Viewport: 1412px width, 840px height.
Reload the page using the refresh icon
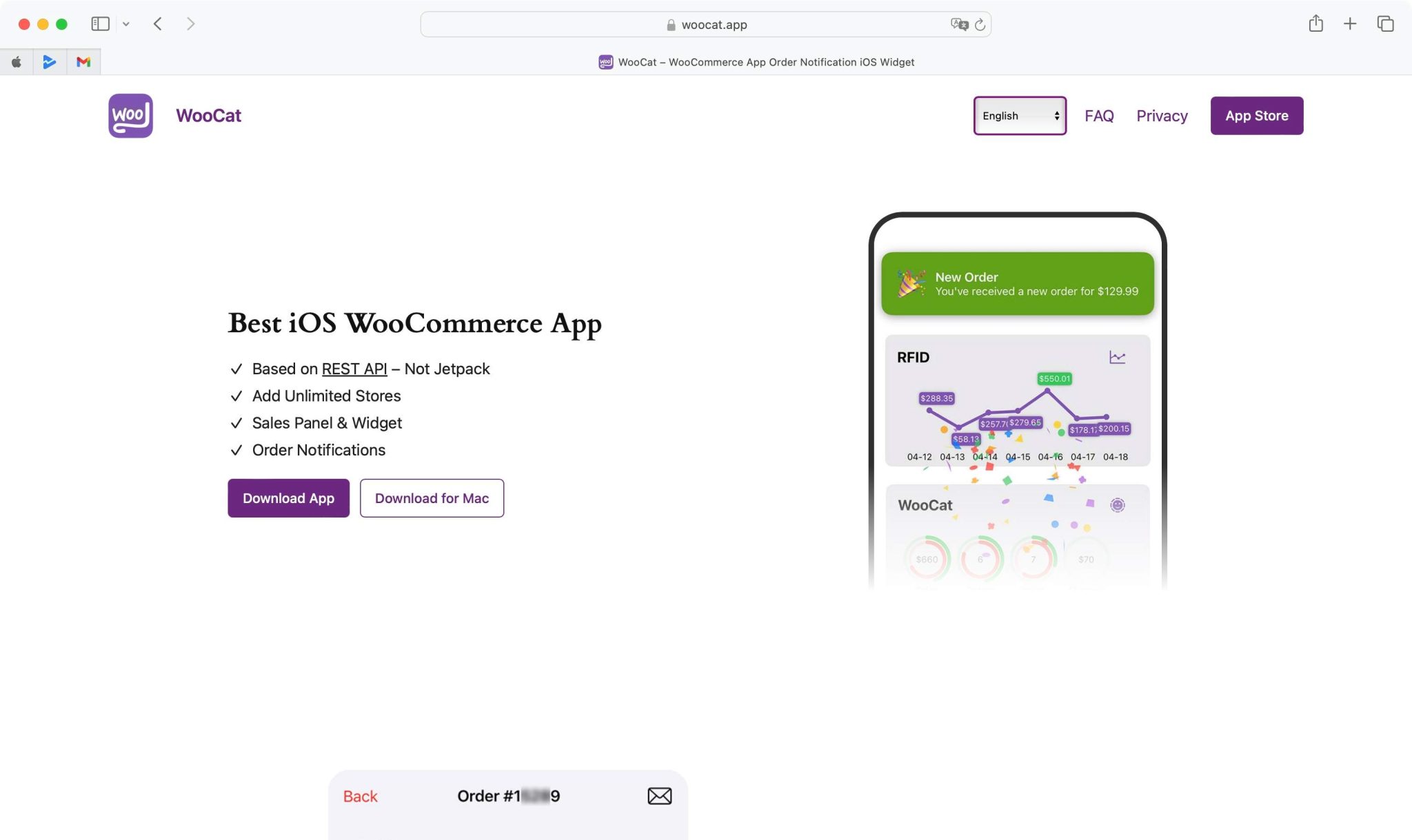980,25
